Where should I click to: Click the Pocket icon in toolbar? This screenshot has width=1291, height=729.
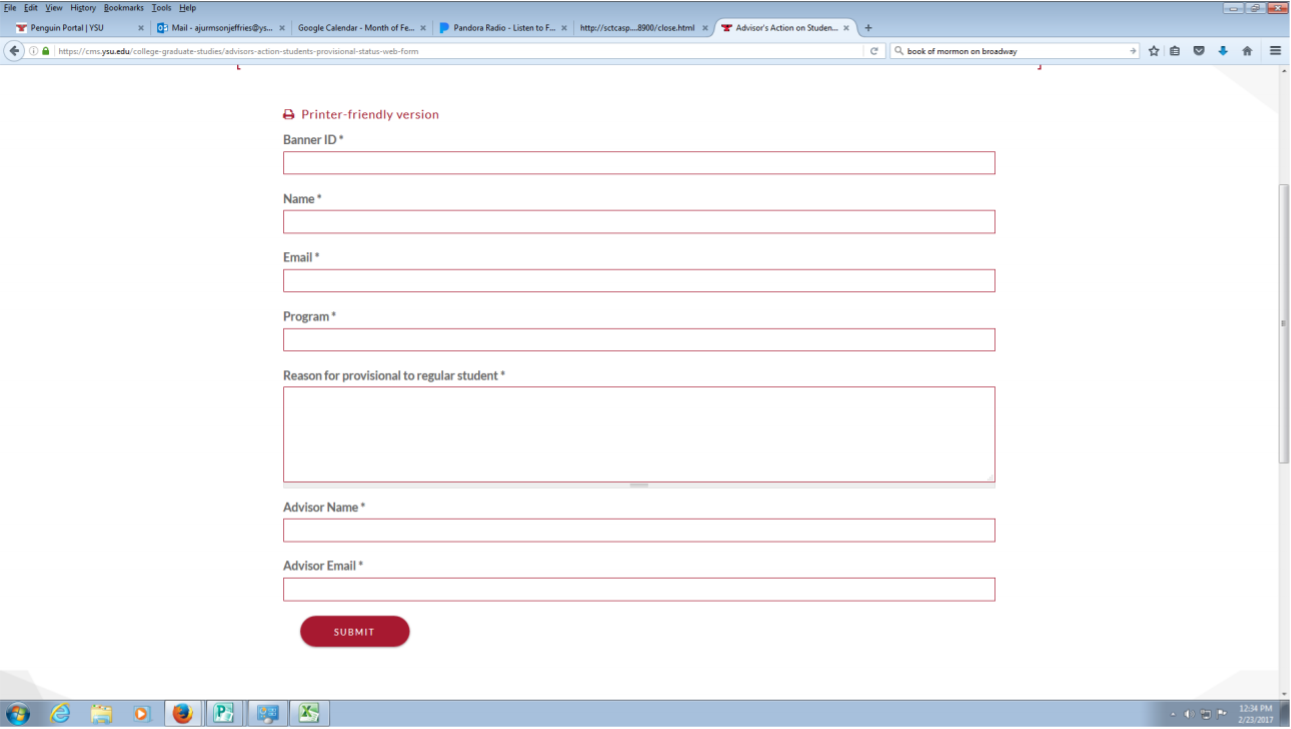tap(1199, 51)
